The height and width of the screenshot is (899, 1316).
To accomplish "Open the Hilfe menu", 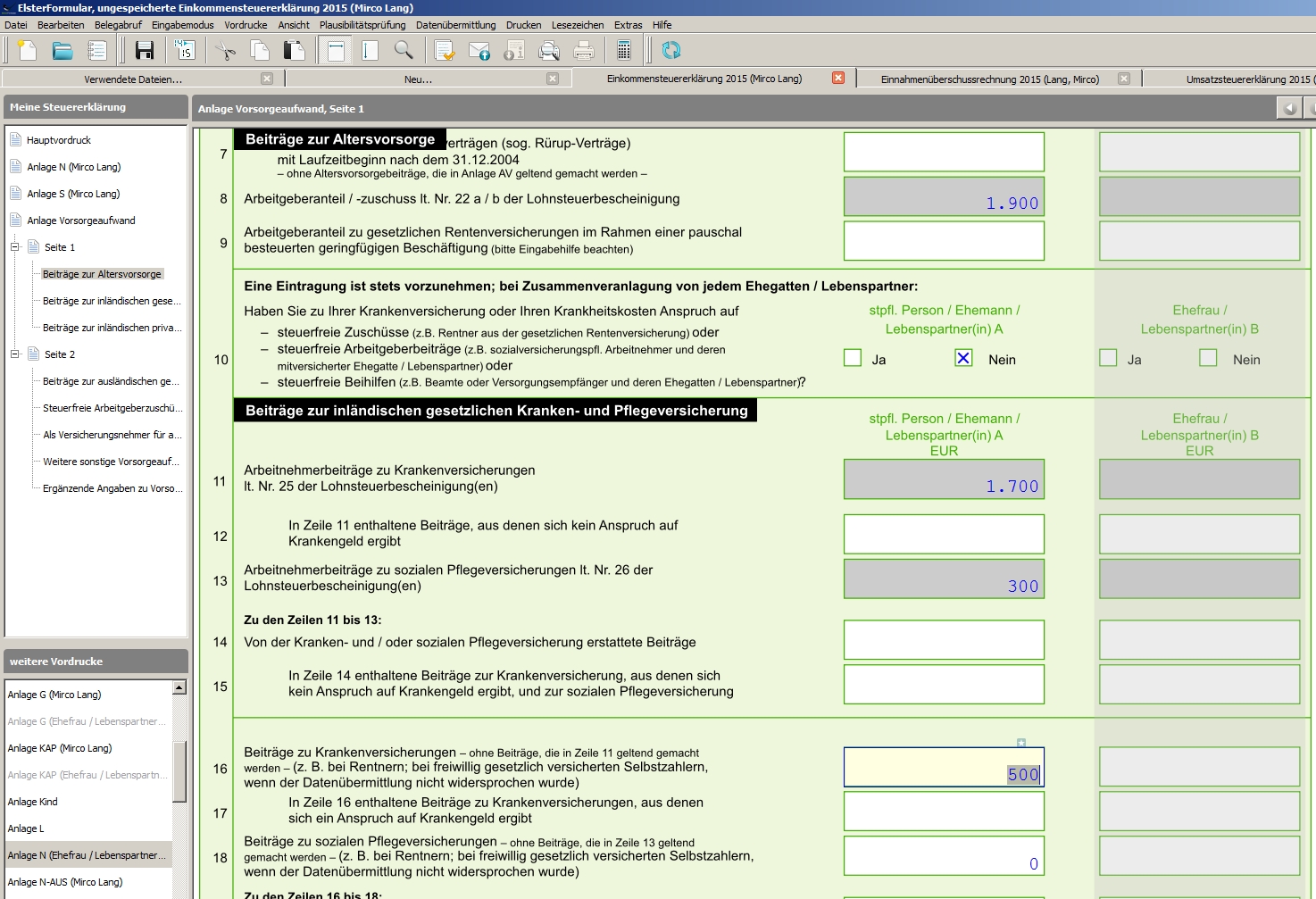I will 662,25.
